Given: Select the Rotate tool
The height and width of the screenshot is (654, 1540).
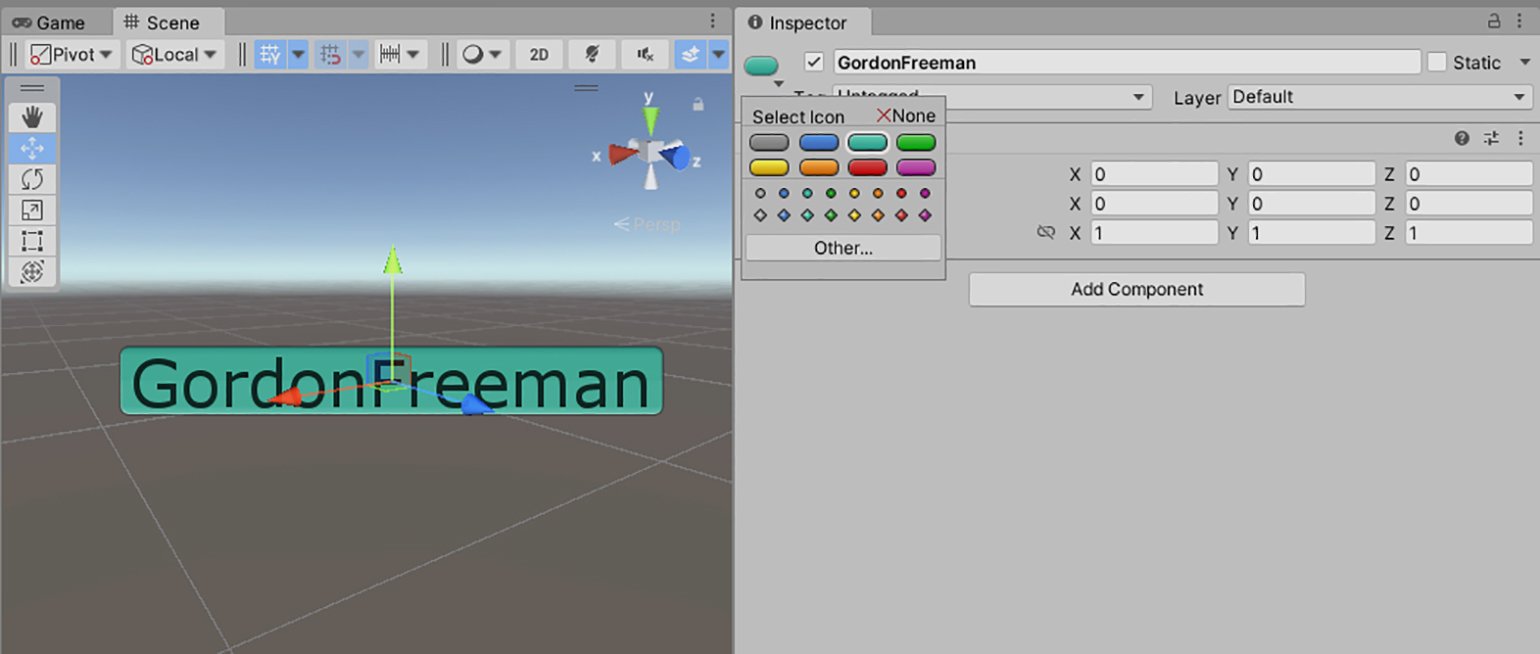Looking at the screenshot, I should pos(32,180).
